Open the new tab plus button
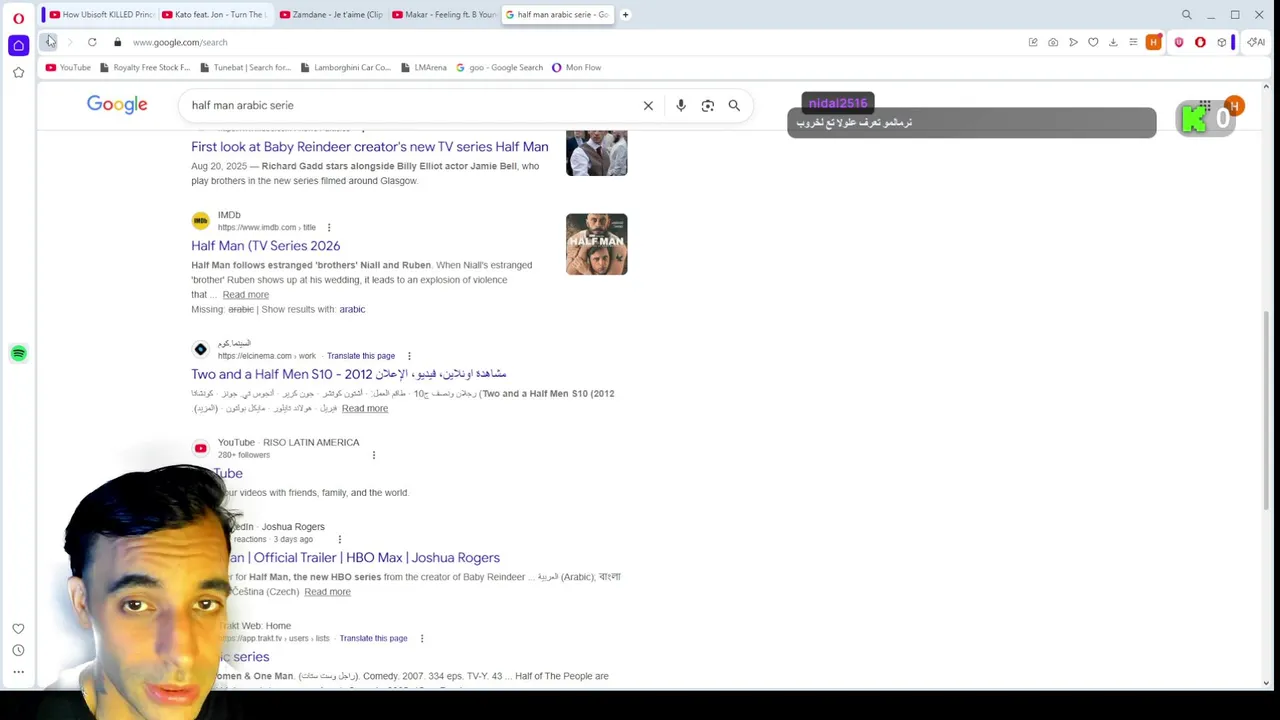 [625, 15]
